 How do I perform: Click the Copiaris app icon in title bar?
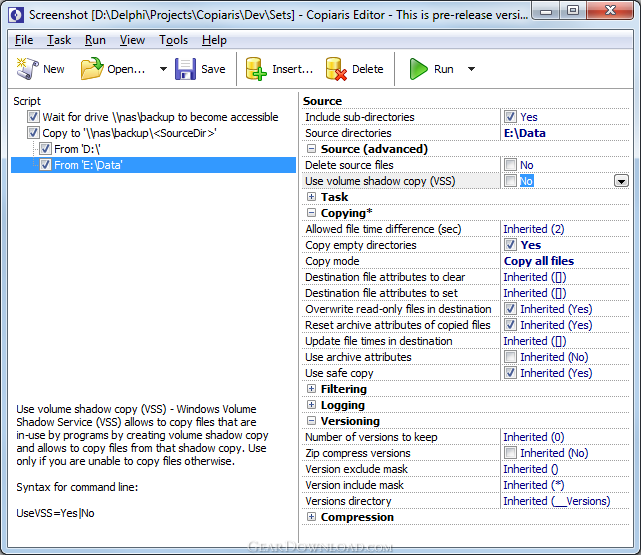(16, 15)
